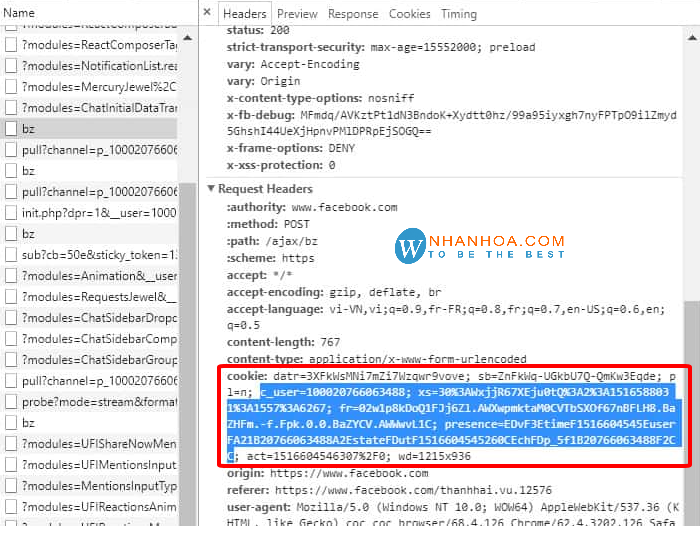Screen dimensions: 700x537
Task: Click file icon beside ?modules=ReactComposerTa request
Action: click(x=11, y=45)
